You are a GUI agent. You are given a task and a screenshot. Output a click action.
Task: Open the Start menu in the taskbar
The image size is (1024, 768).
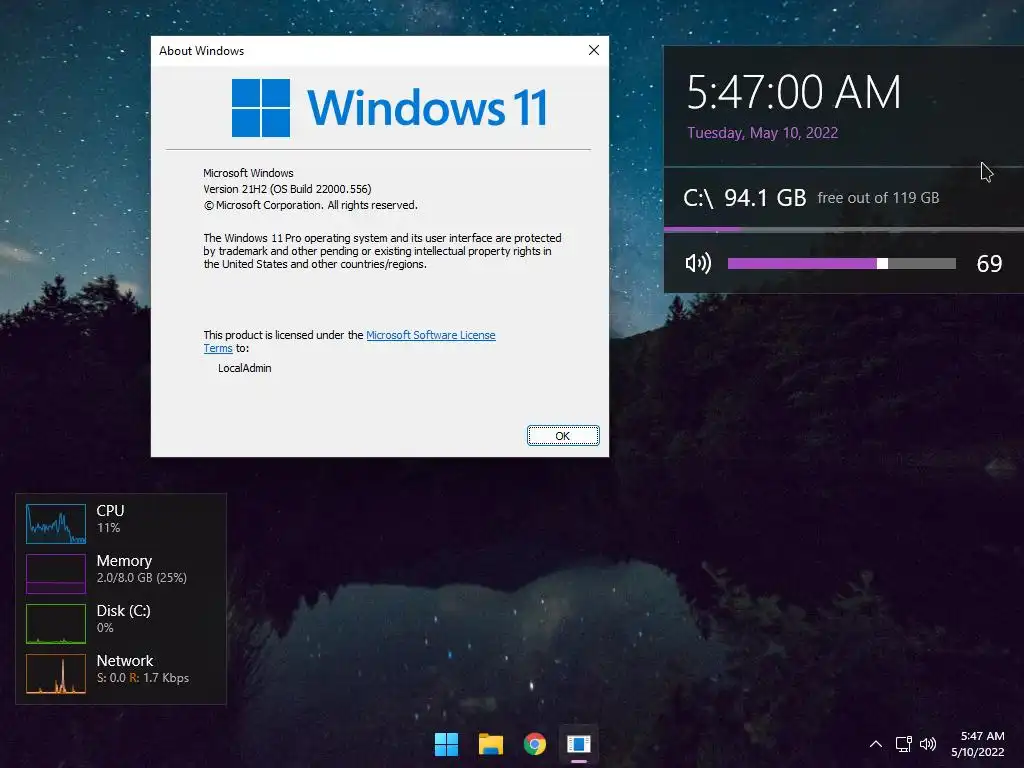(447, 744)
